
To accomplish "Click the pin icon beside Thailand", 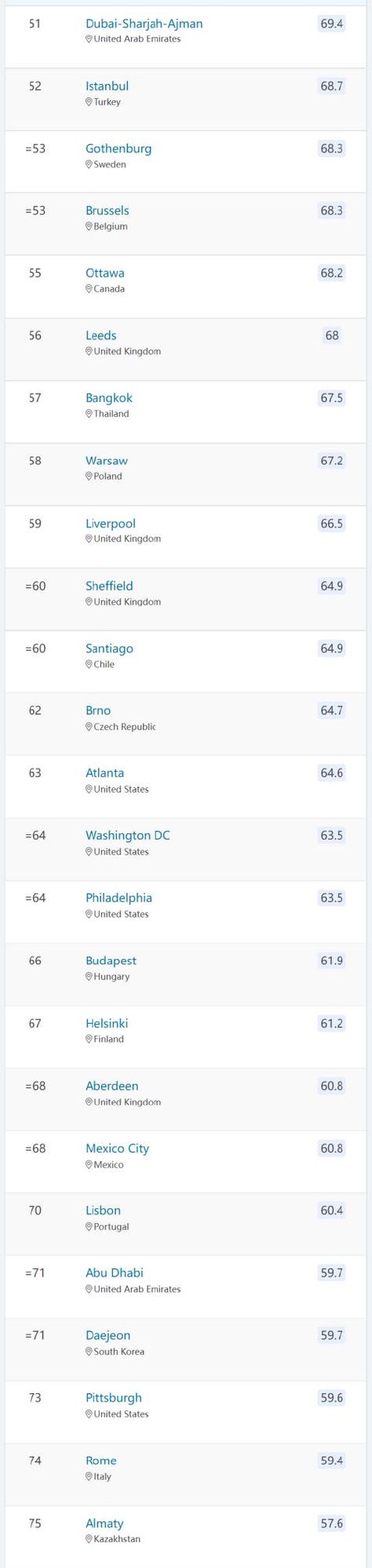I will pos(89,414).
